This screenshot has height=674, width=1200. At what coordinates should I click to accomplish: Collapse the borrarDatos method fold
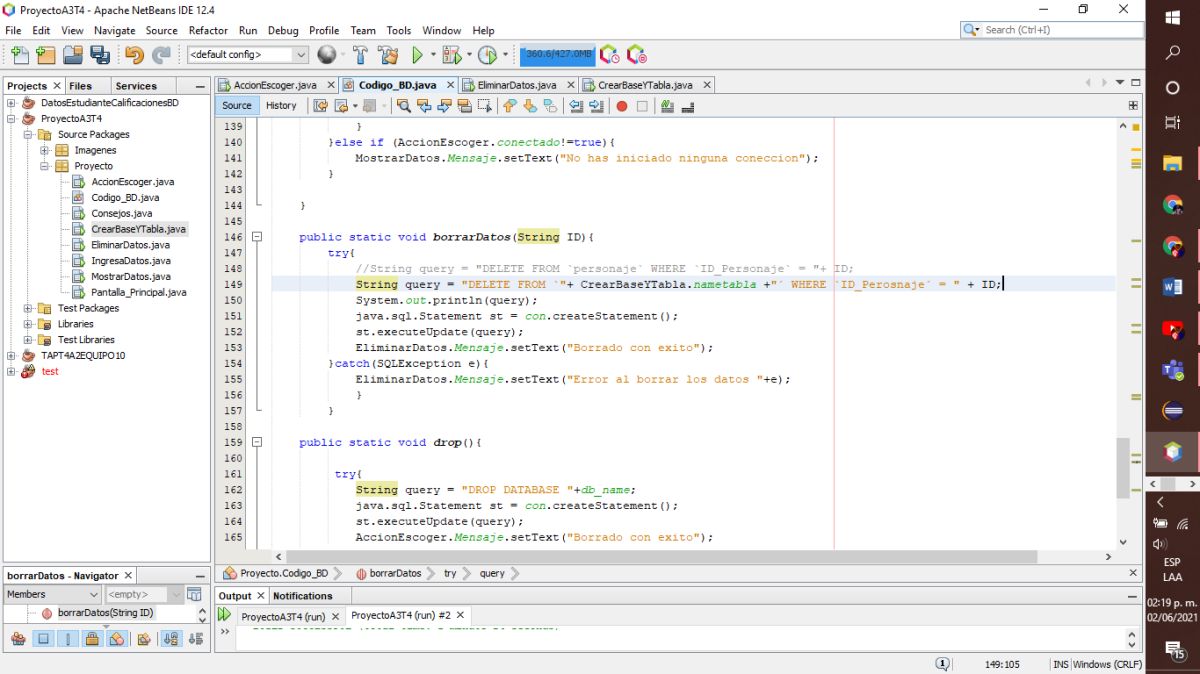257,237
